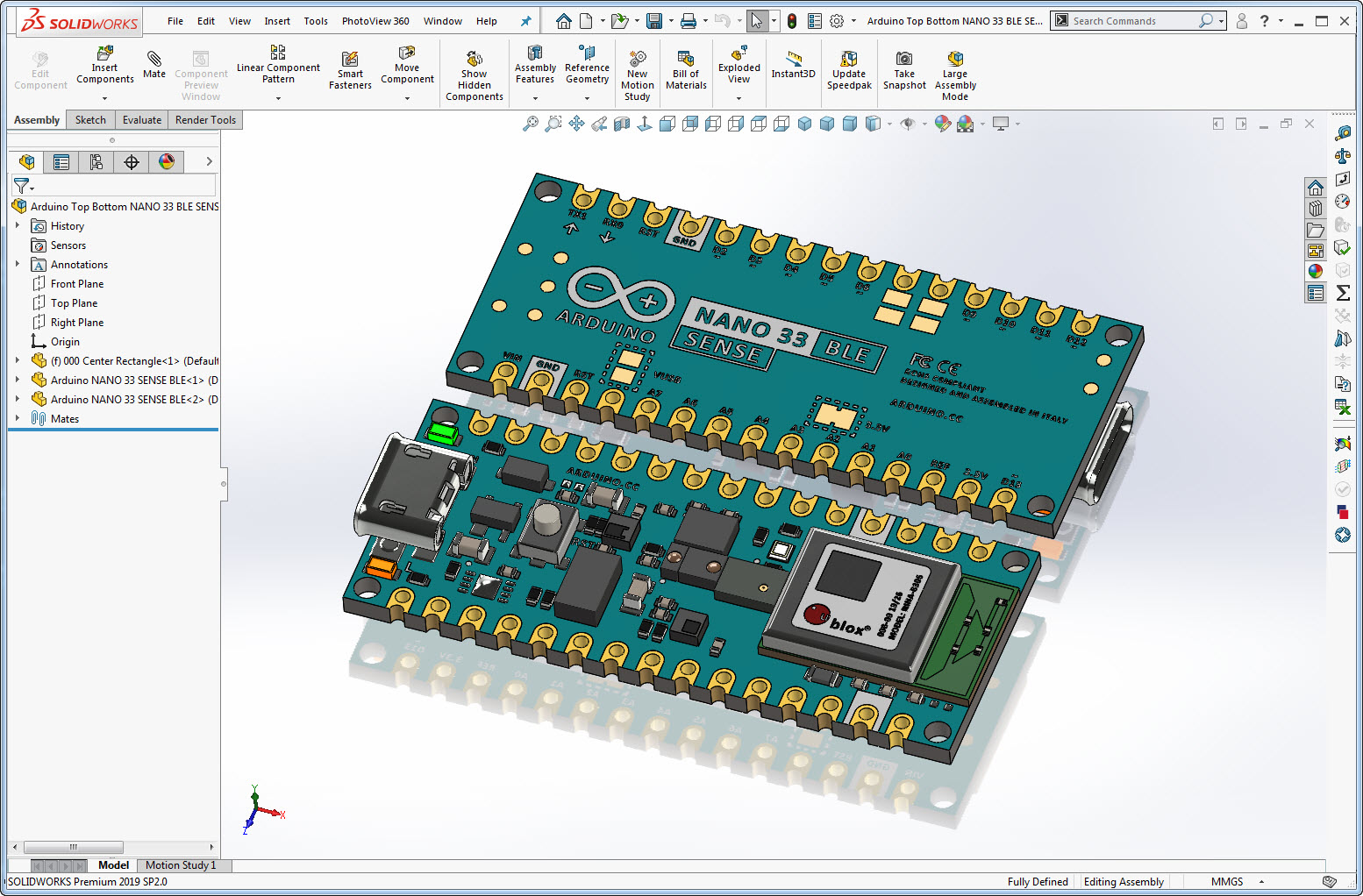1363x896 pixels.
Task: Toggle Hide/Show Items eye icon
Action: click(908, 124)
